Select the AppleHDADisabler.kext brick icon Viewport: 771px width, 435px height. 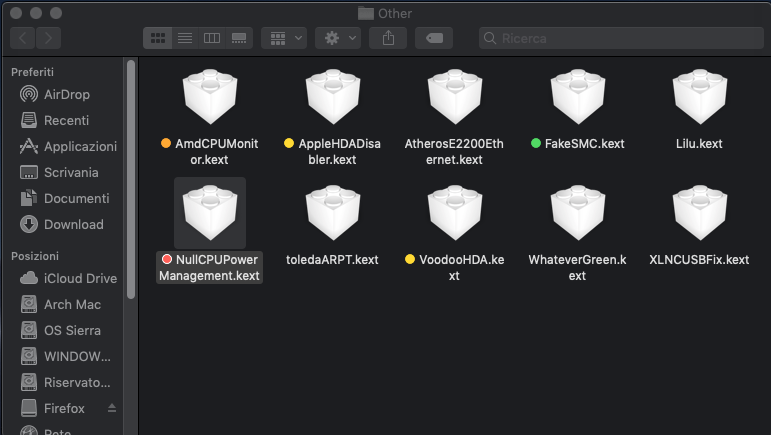click(x=333, y=96)
